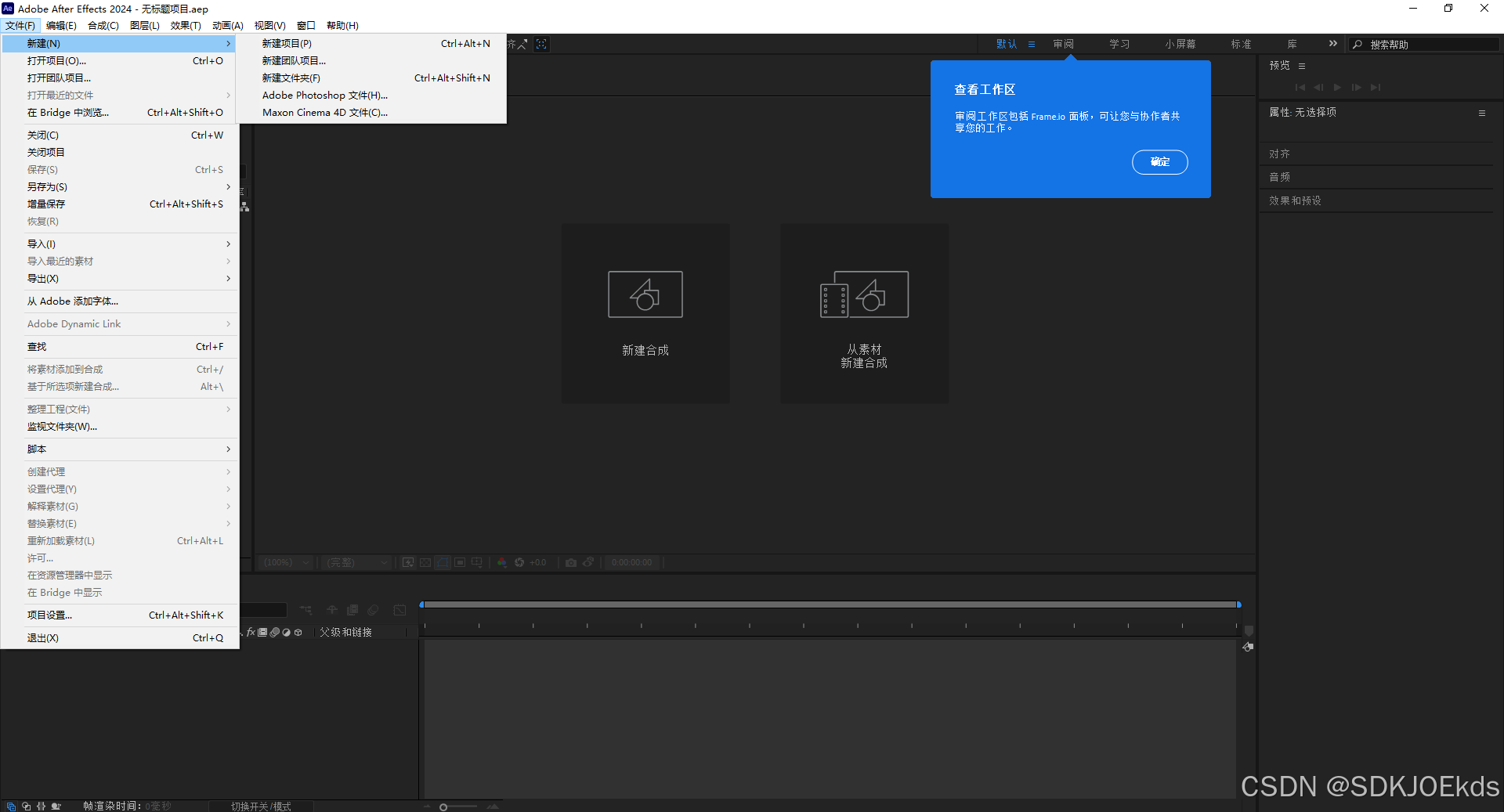Toggle the frame blending filmstrip icon in timeline header
This screenshot has width=1504, height=812.
(352, 610)
